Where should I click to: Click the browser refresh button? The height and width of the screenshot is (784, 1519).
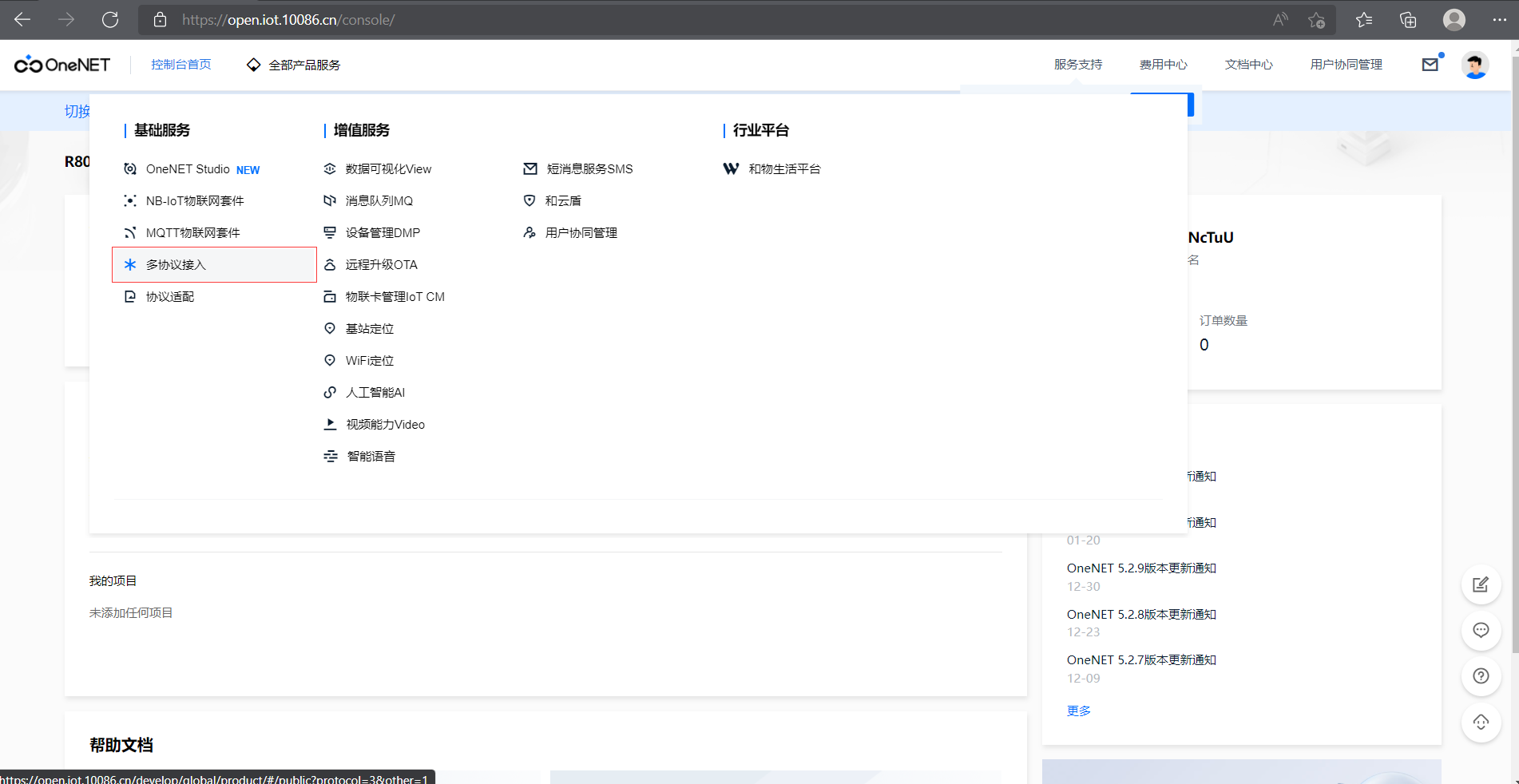(x=110, y=20)
